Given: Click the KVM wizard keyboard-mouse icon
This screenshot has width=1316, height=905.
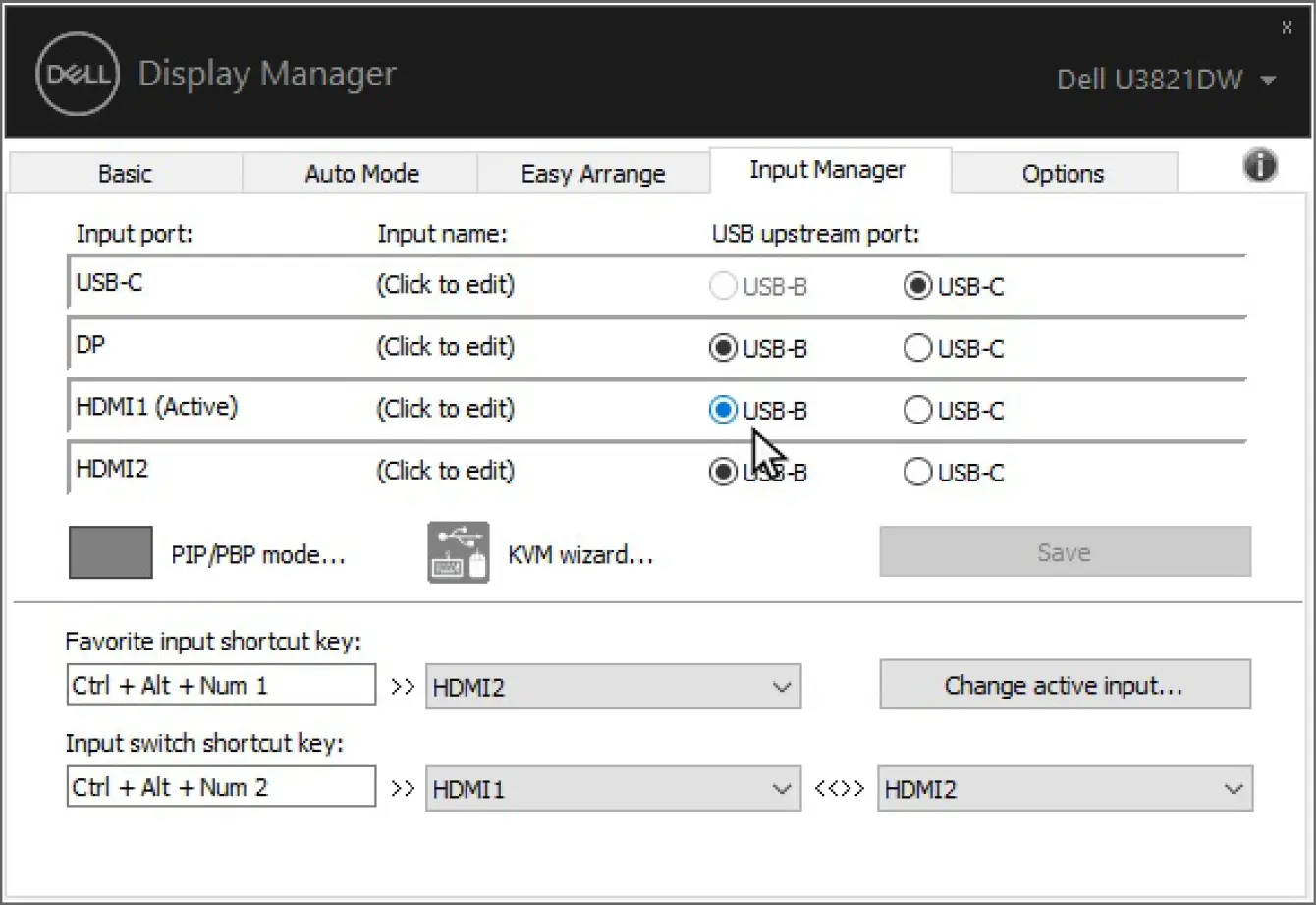Looking at the screenshot, I should pyautogui.click(x=458, y=551).
